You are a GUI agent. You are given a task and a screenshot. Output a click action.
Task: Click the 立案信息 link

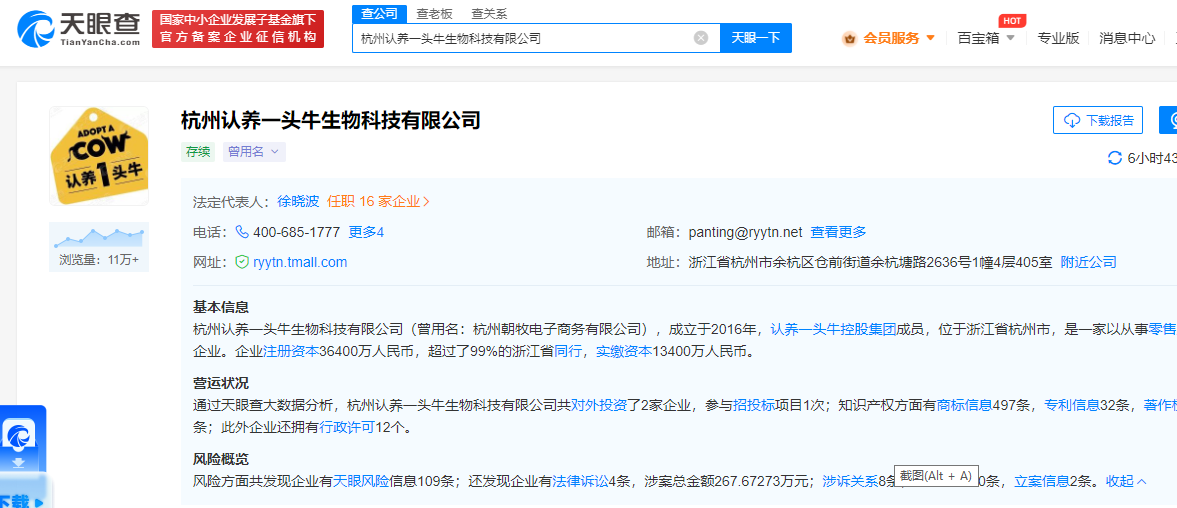tap(1041, 481)
